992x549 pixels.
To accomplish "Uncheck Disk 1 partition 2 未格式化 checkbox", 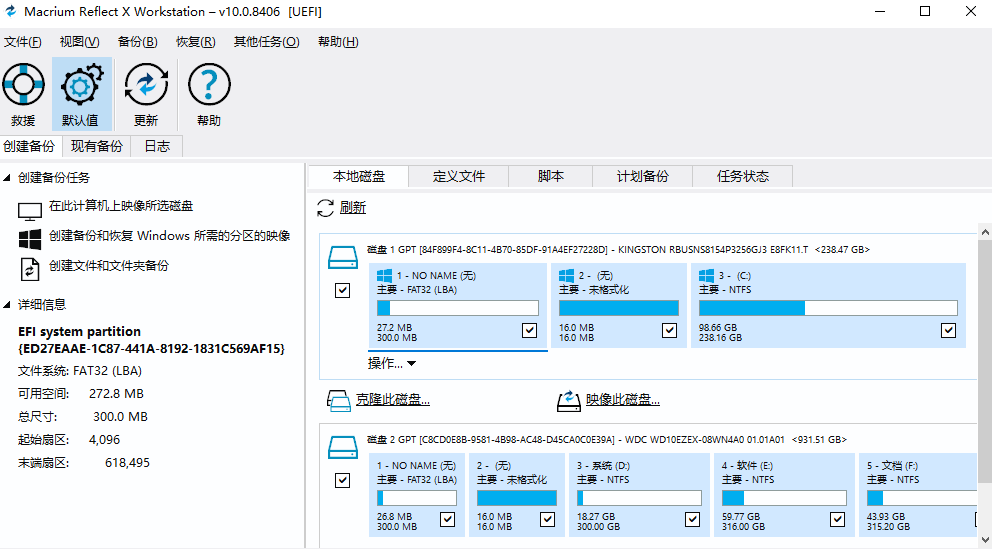I will [669, 330].
